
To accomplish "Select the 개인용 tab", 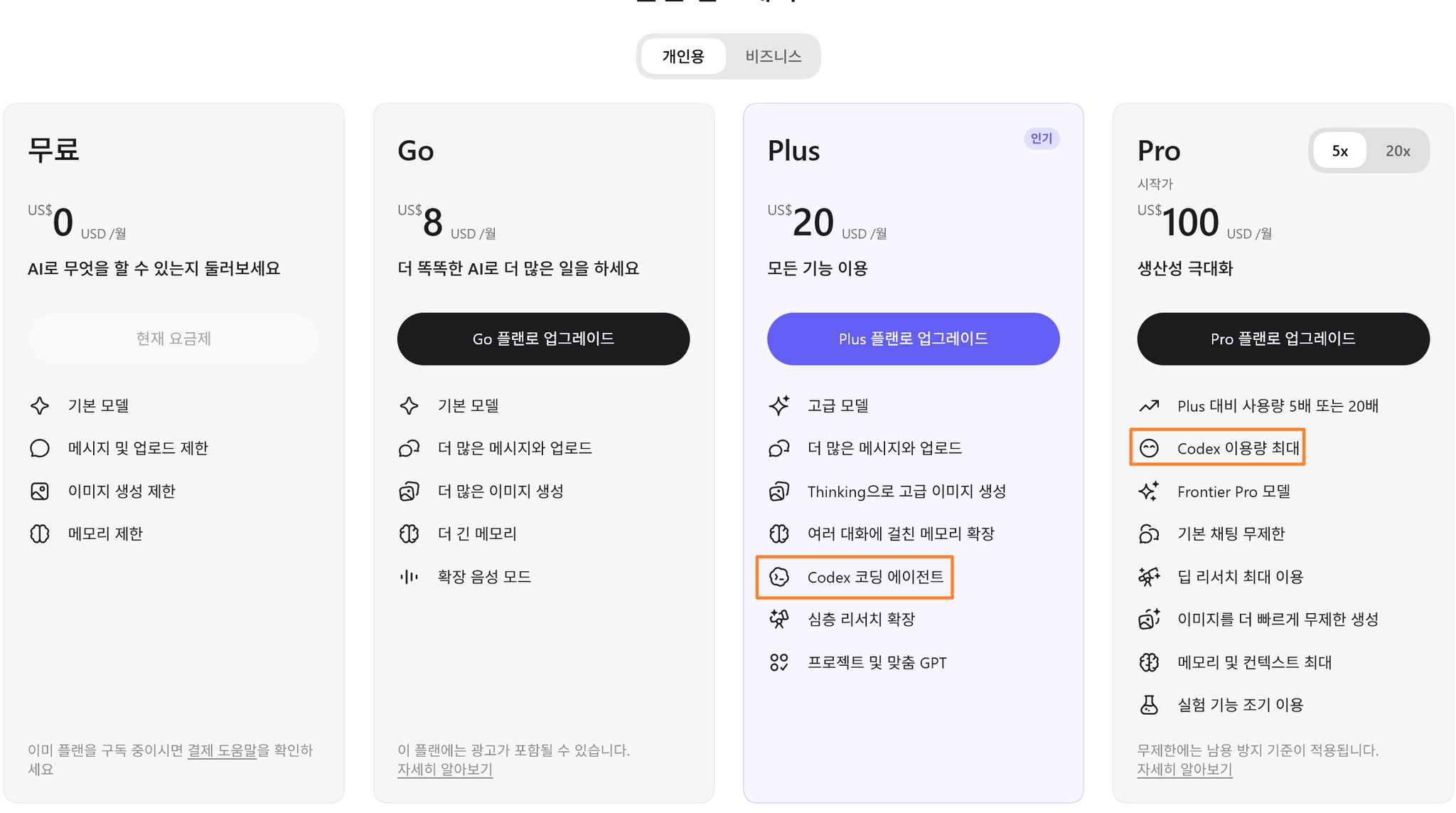I will tap(683, 56).
